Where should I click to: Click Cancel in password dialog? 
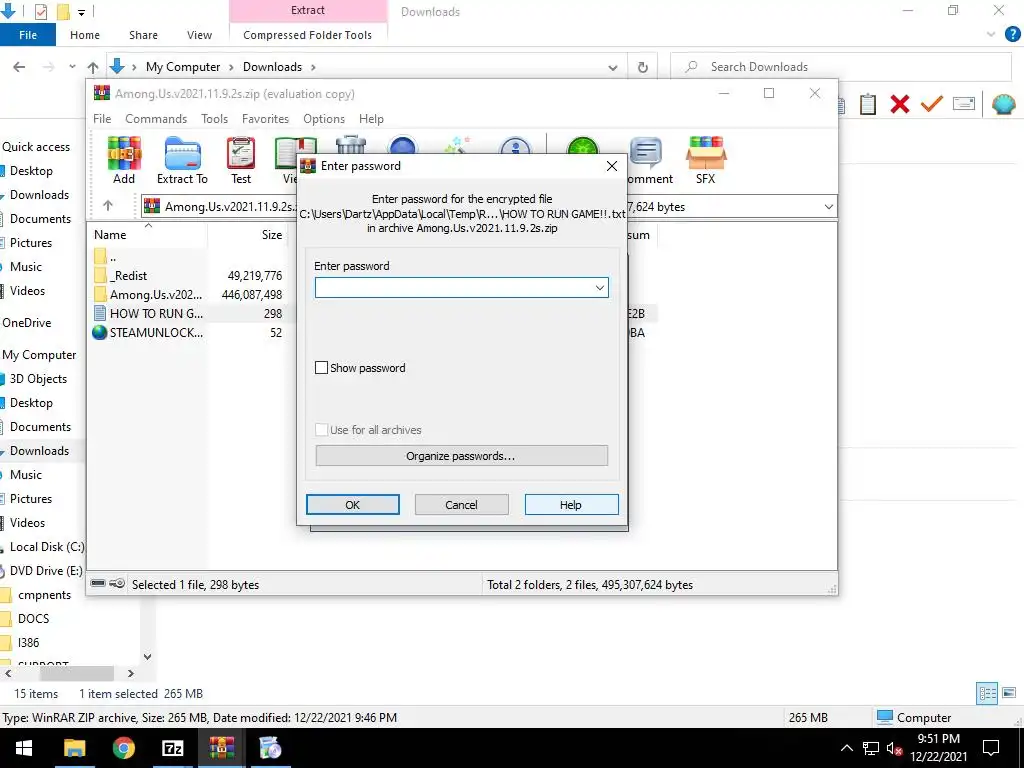(462, 504)
